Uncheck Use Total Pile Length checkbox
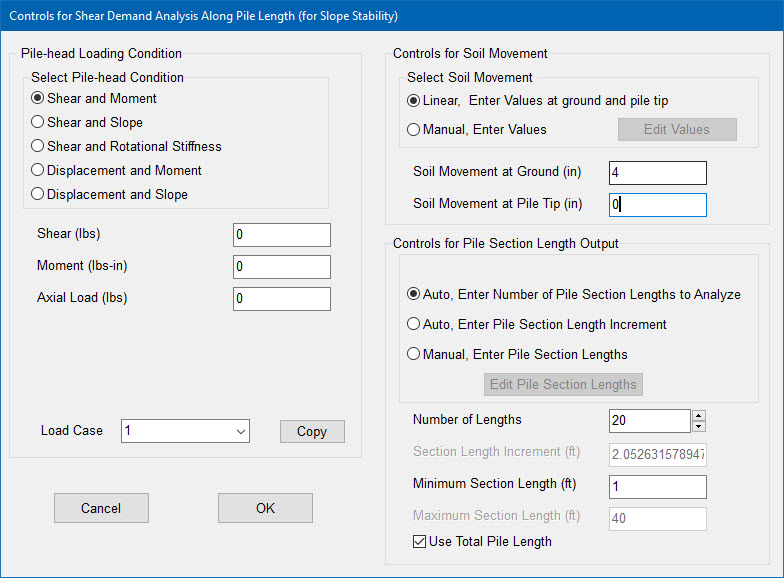 (420, 542)
